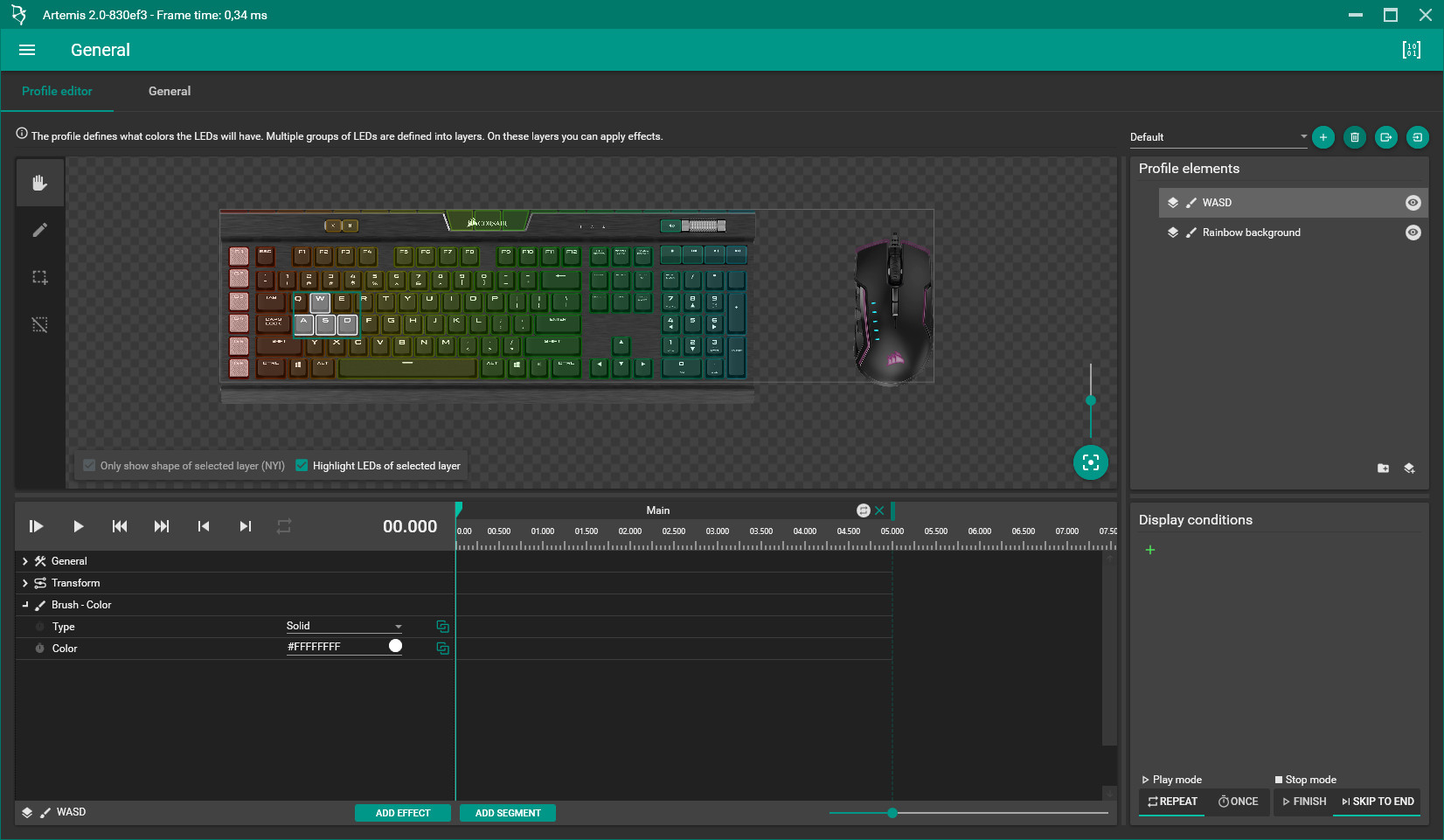Open the hamburger navigation menu

[x=27, y=50]
